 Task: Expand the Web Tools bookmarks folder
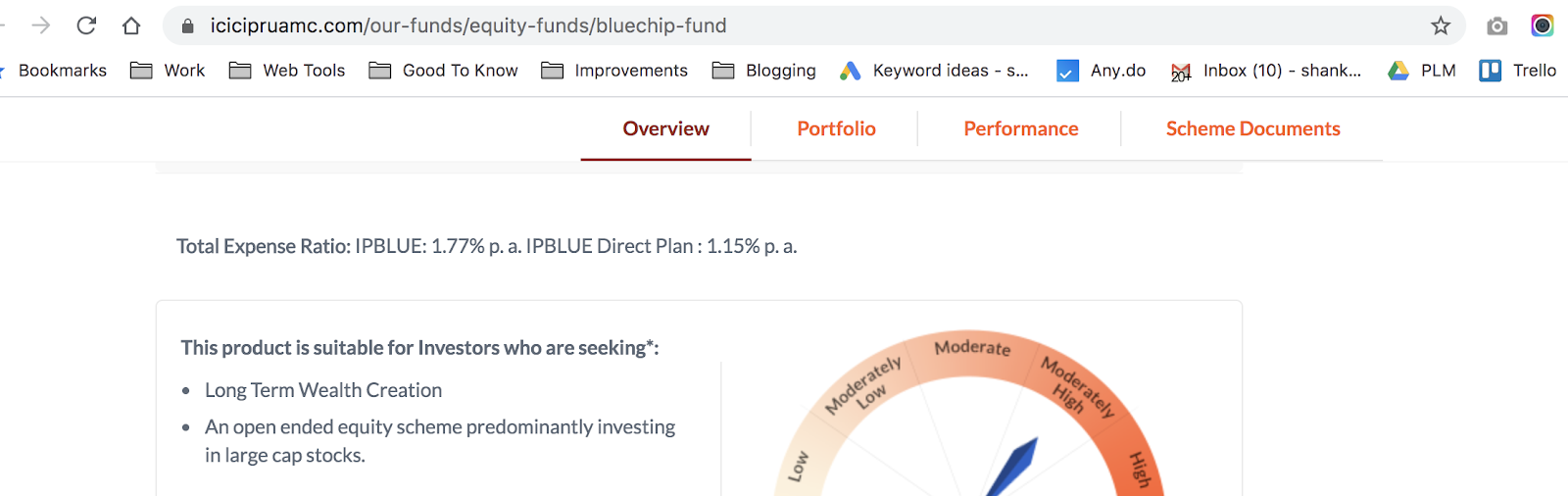pos(287,71)
